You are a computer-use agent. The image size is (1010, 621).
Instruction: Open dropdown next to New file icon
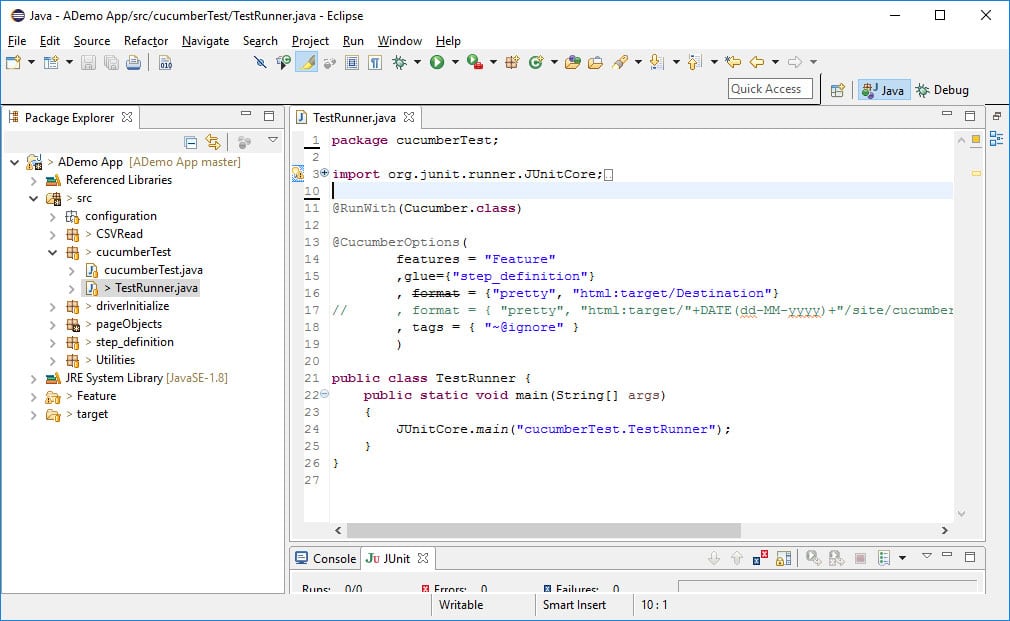pos(31,62)
